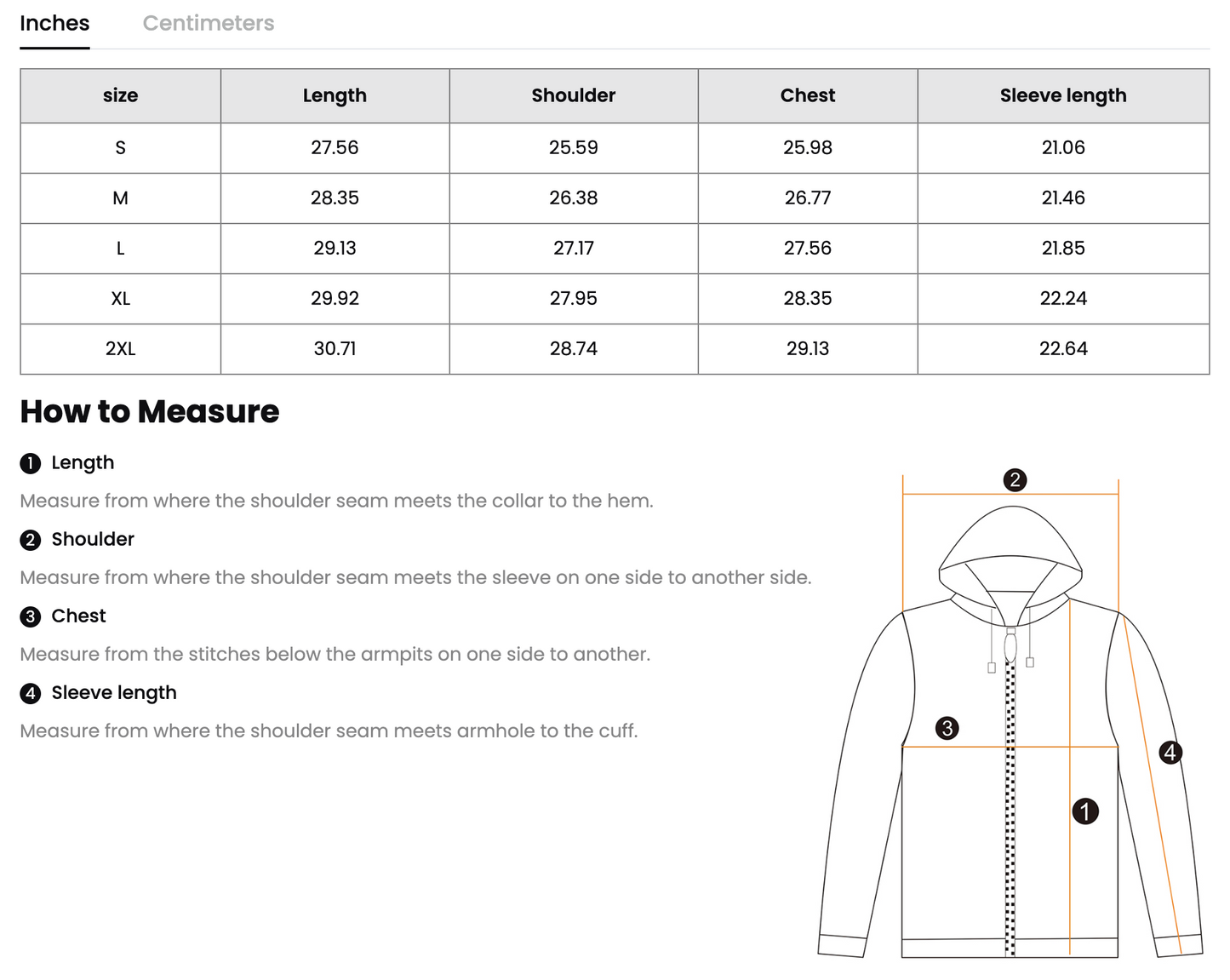The height and width of the screenshot is (980, 1230).
Task: Click the number 2 marker above the hoodie
Action: pos(1014,480)
